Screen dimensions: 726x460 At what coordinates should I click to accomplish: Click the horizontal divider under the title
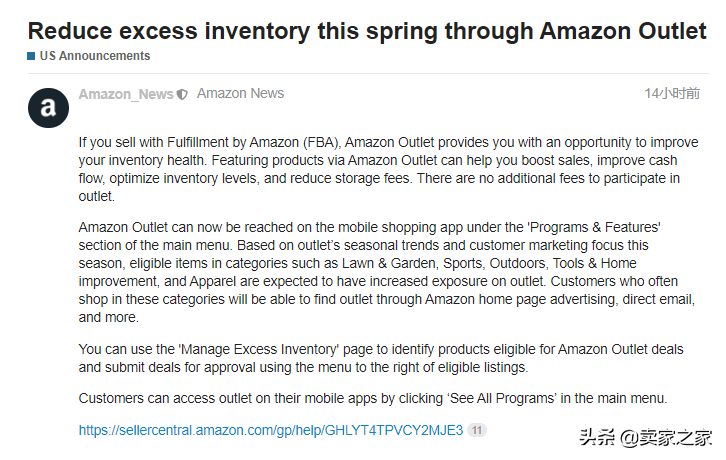coord(368,73)
